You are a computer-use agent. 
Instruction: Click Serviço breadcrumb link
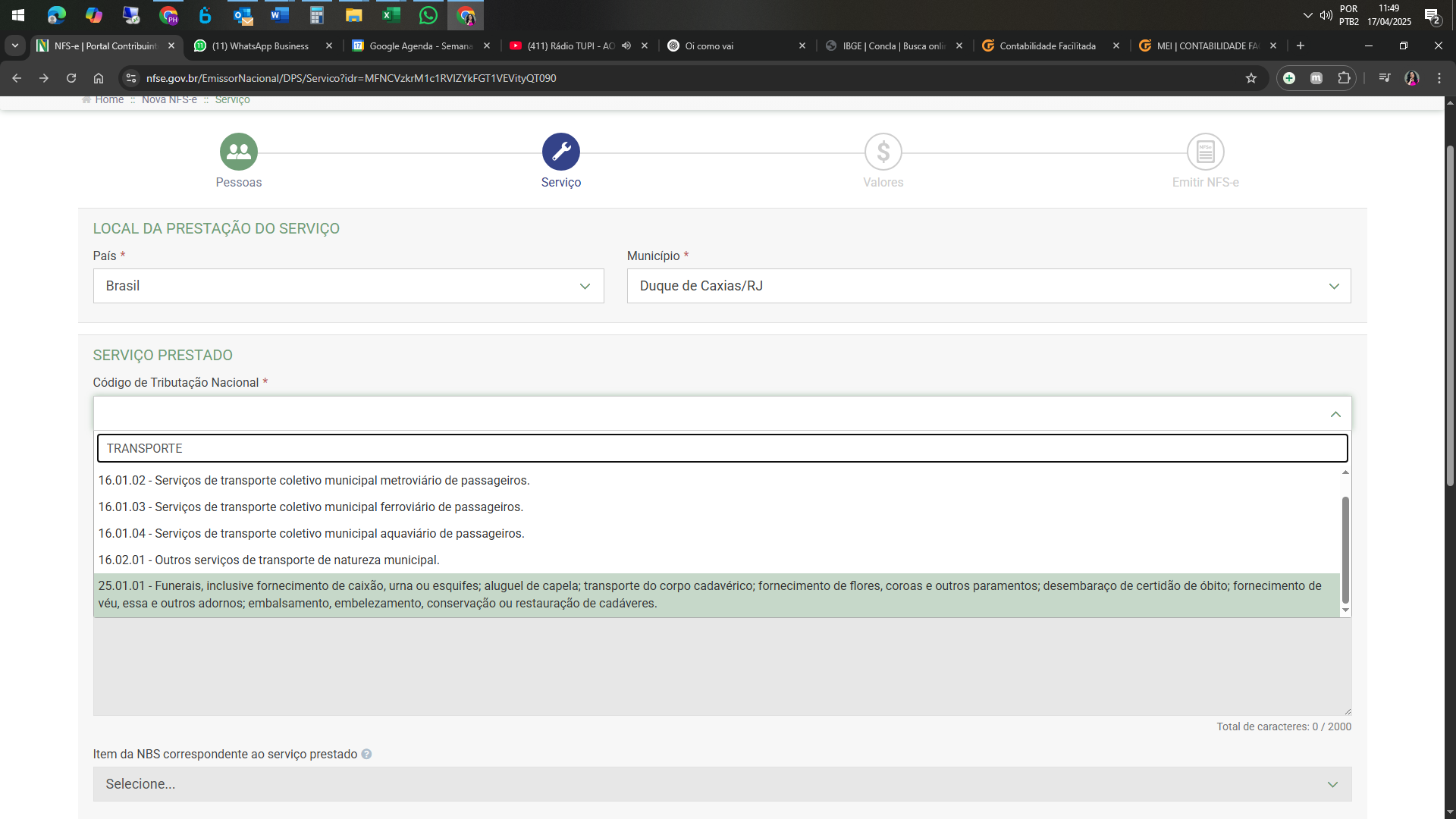[x=232, y=100]
